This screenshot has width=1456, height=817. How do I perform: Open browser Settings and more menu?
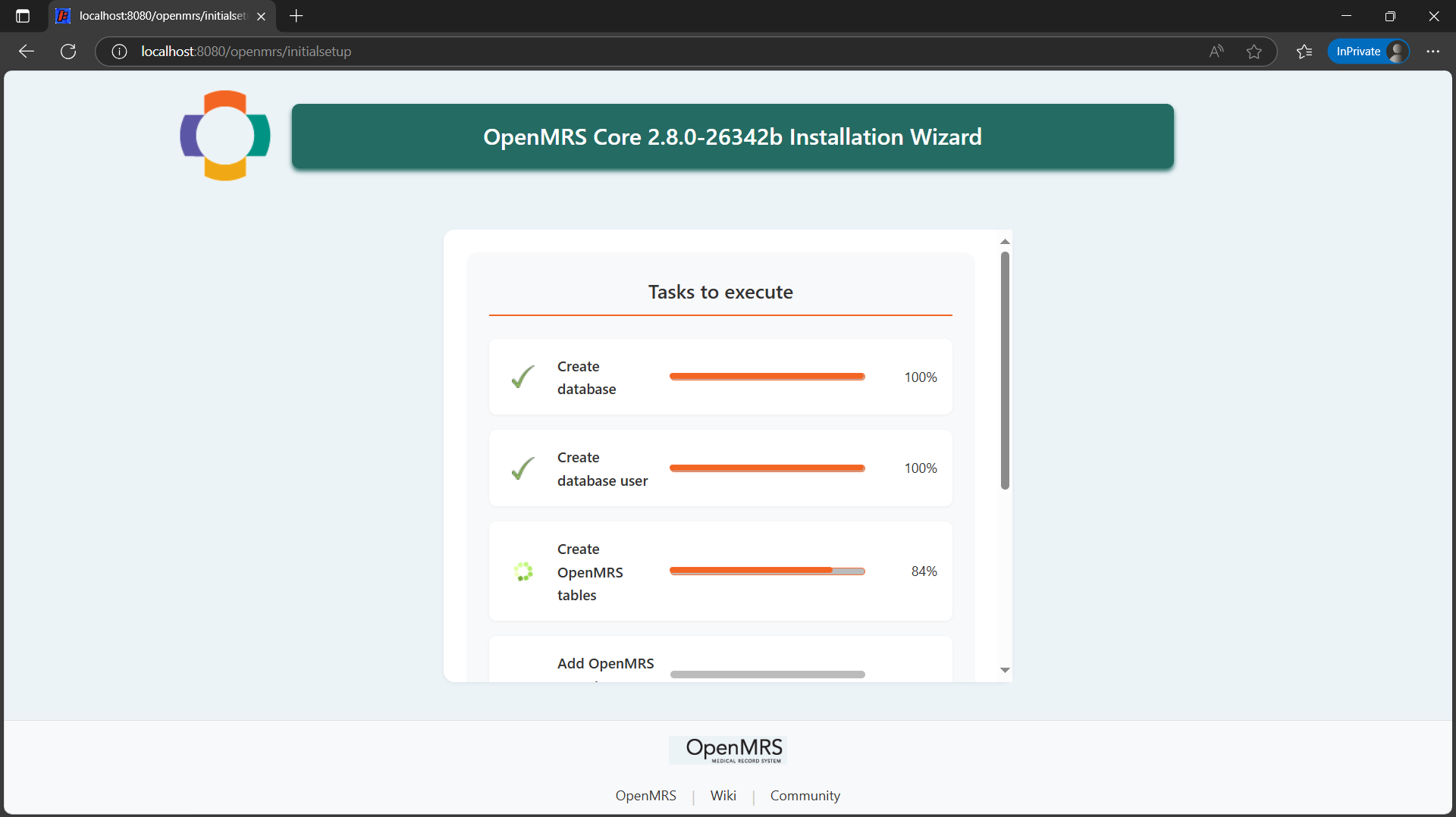pos(1432,52)
